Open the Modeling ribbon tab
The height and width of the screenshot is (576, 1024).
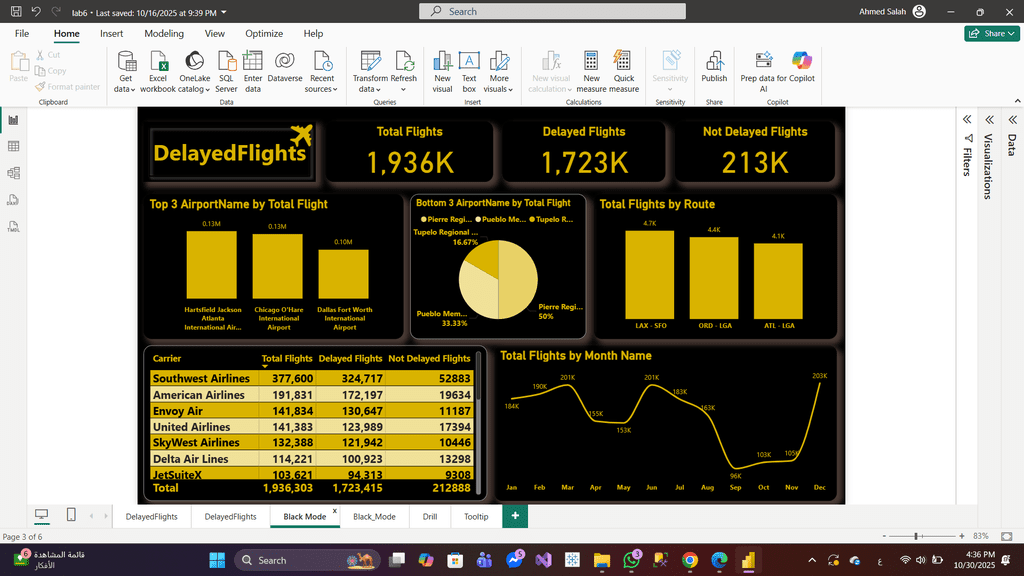click(x=164, y=33)
